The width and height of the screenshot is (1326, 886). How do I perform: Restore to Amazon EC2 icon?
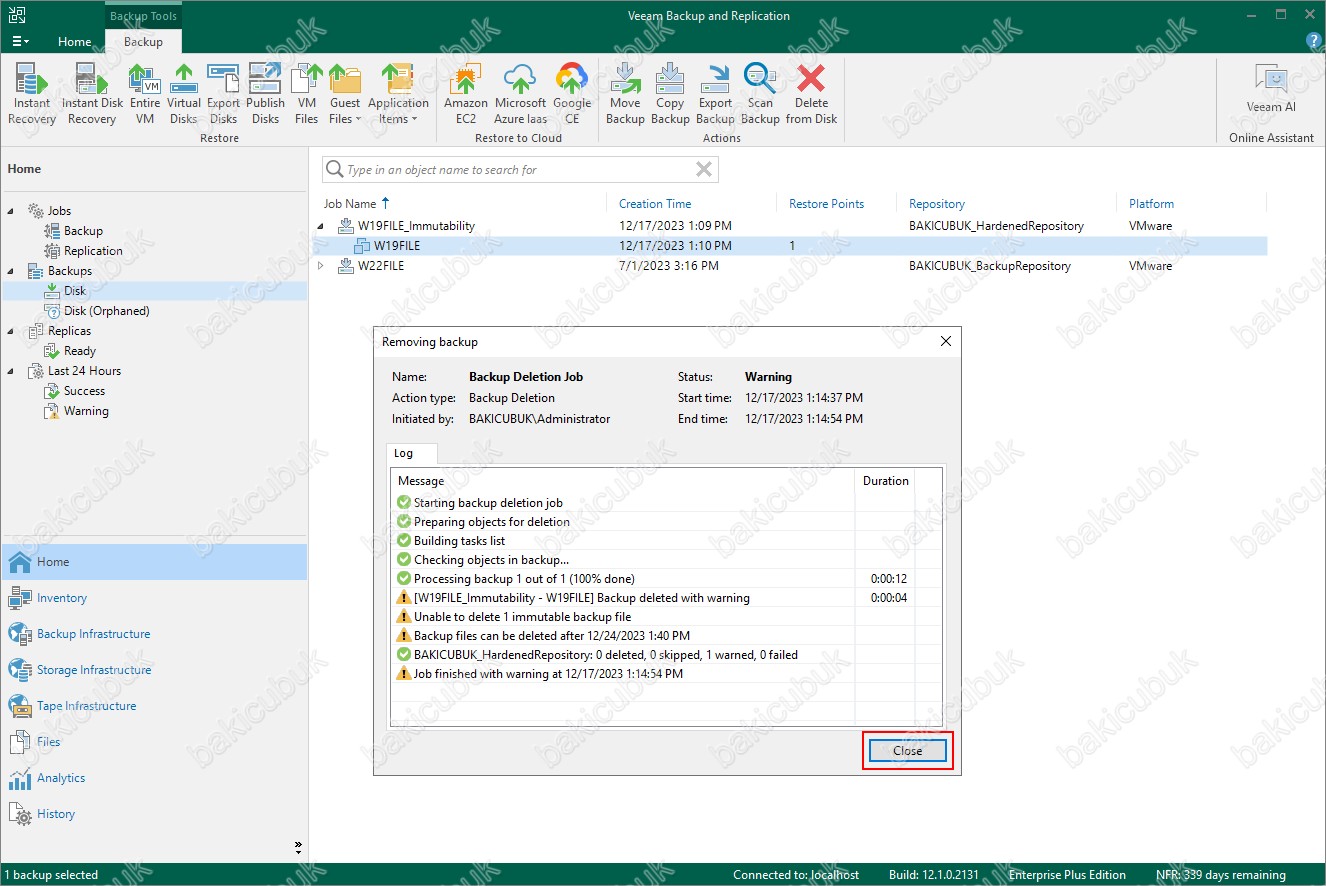point(466,94)
